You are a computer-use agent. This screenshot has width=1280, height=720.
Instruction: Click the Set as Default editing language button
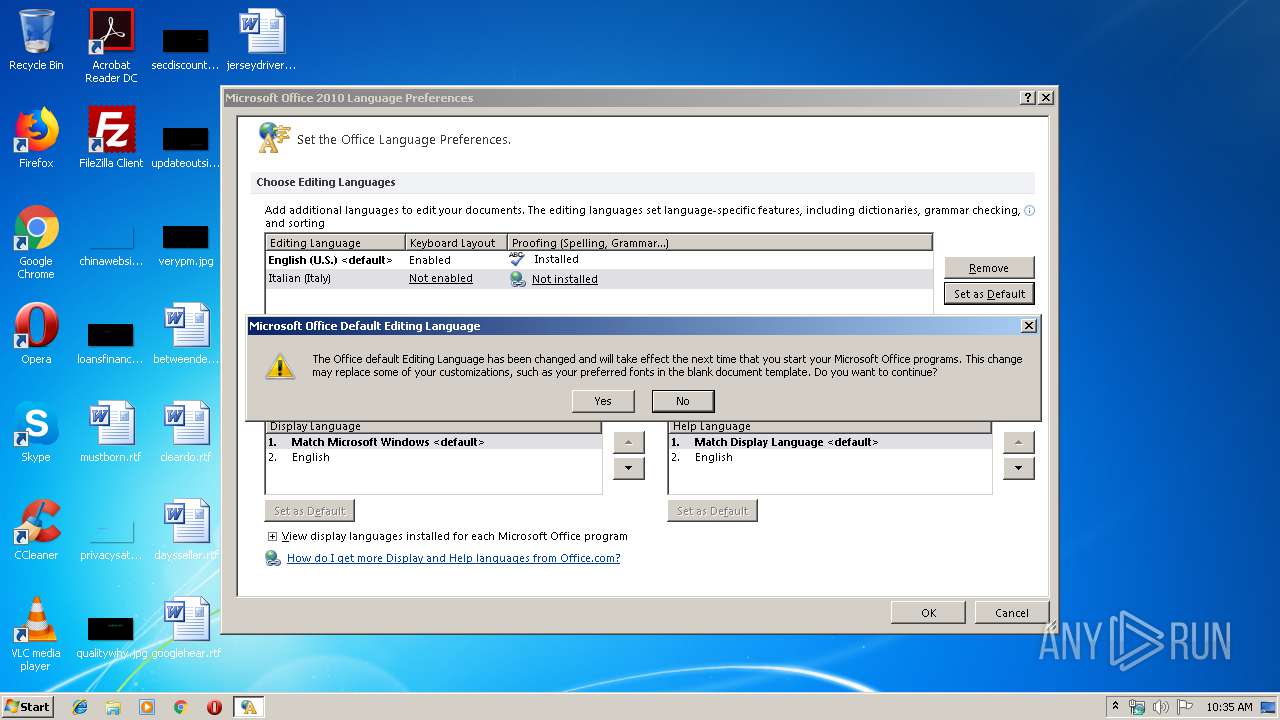989,294
